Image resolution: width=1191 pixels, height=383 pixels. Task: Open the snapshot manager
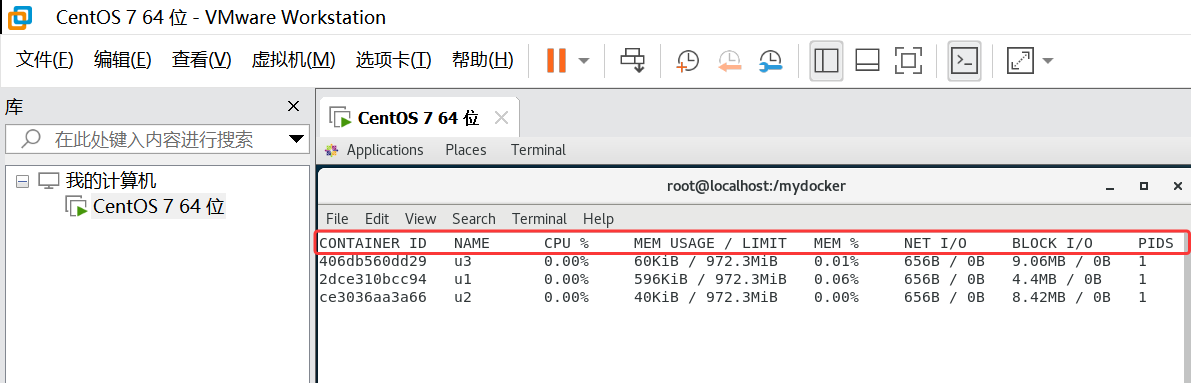771,61
